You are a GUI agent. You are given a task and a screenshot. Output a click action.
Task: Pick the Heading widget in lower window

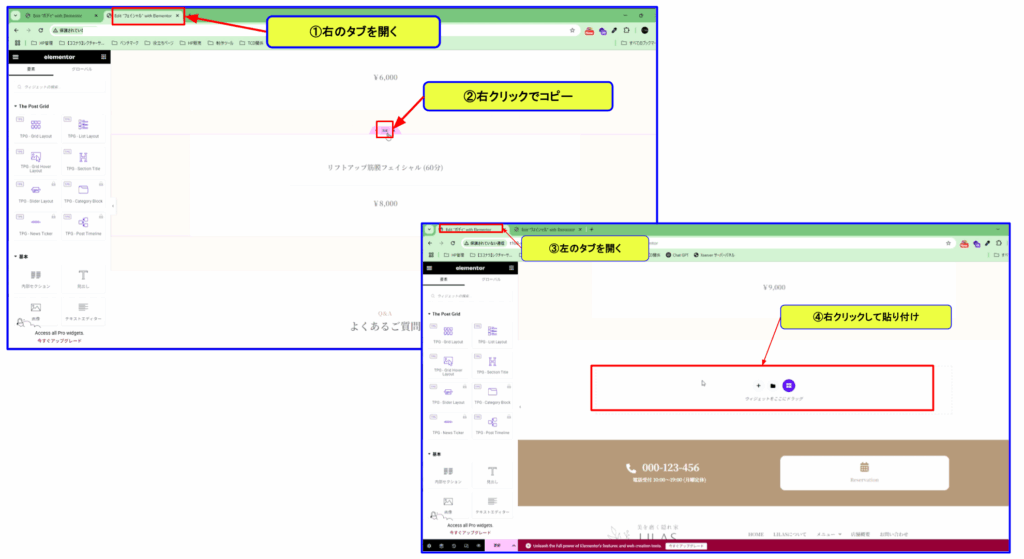click(492, 474)
